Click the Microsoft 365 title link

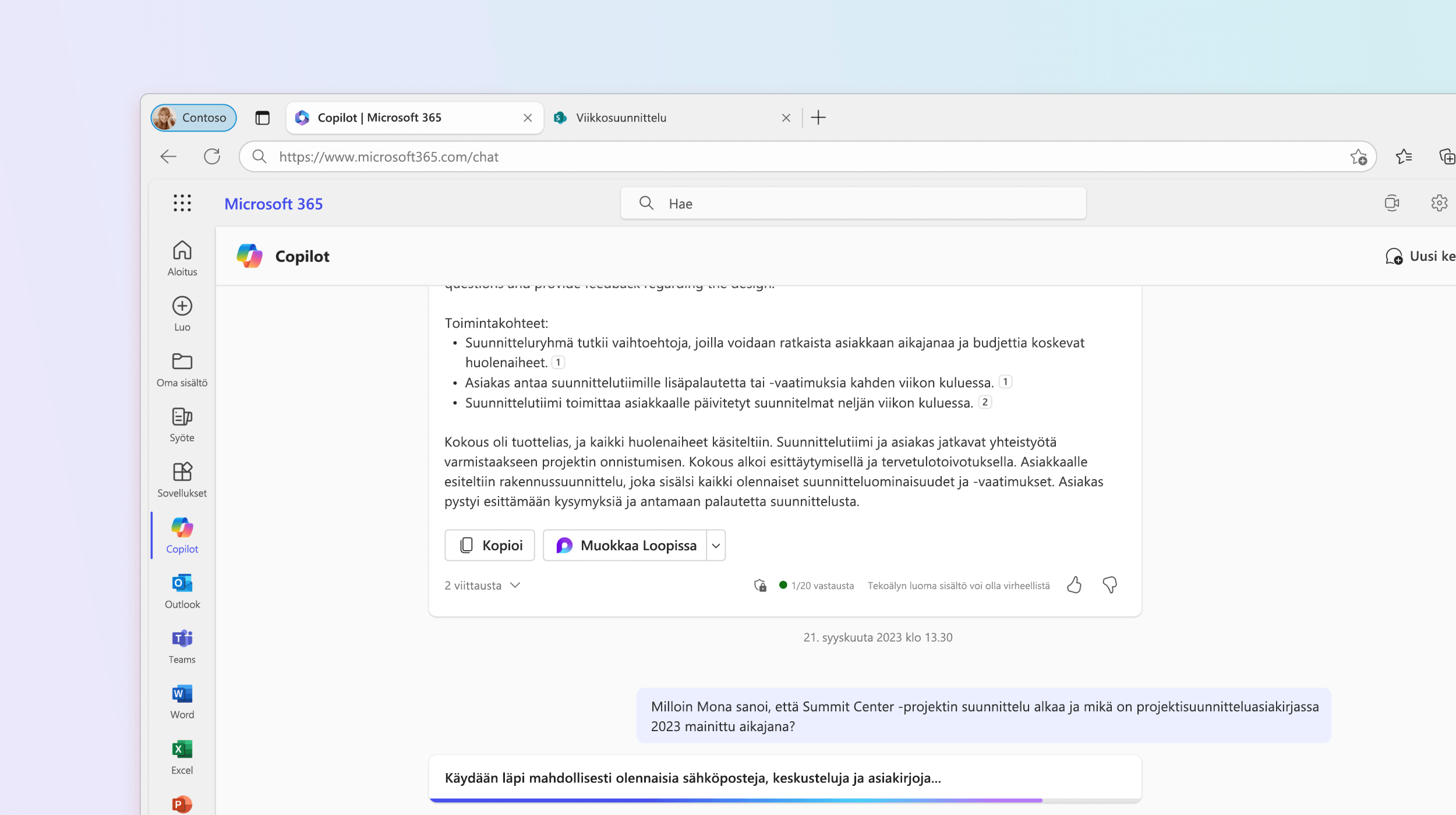[273, 204]
